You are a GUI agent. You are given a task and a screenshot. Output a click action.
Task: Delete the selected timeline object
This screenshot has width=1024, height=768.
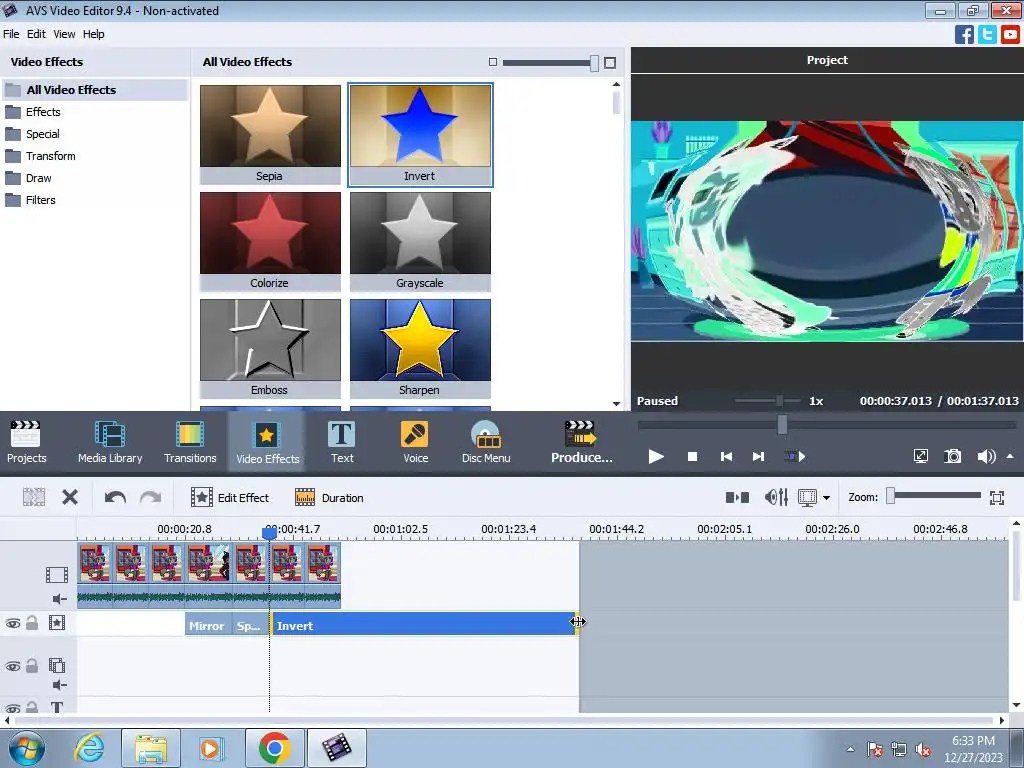tap(70, 498)
